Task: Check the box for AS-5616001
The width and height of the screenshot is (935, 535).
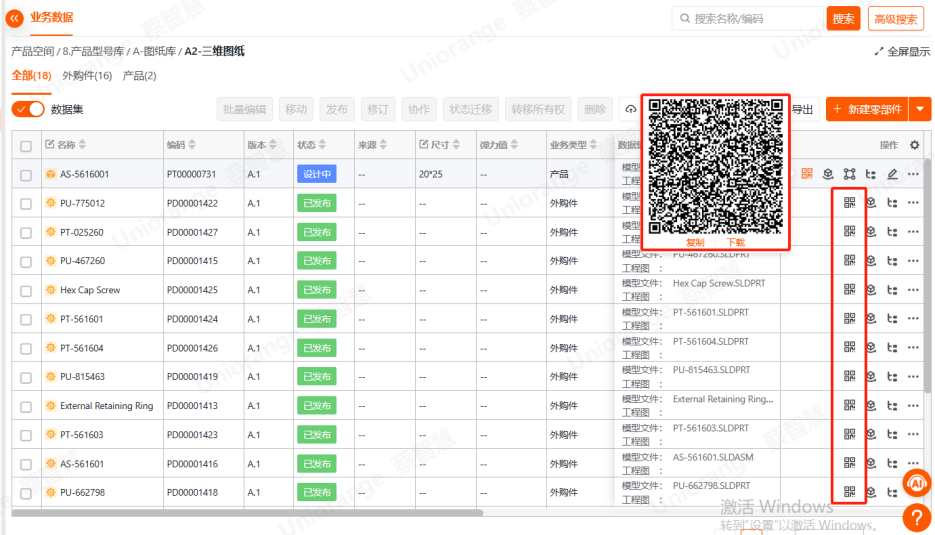Action: point(26,175)
